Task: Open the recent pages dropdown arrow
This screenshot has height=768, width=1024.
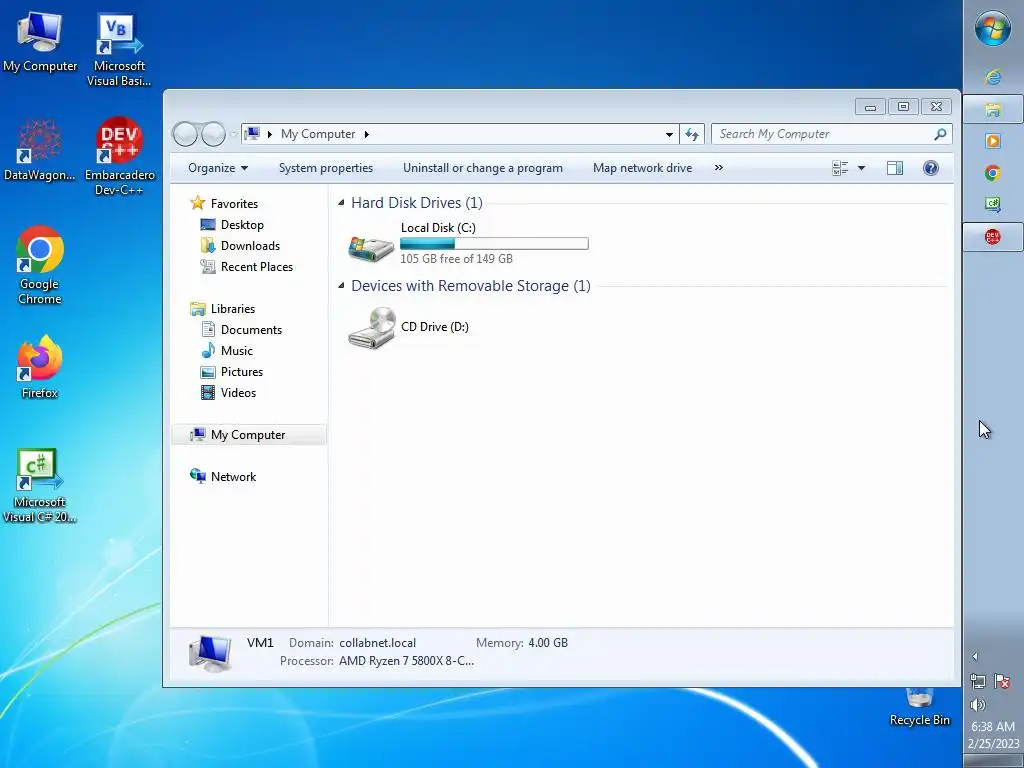Action: [234, 135]
